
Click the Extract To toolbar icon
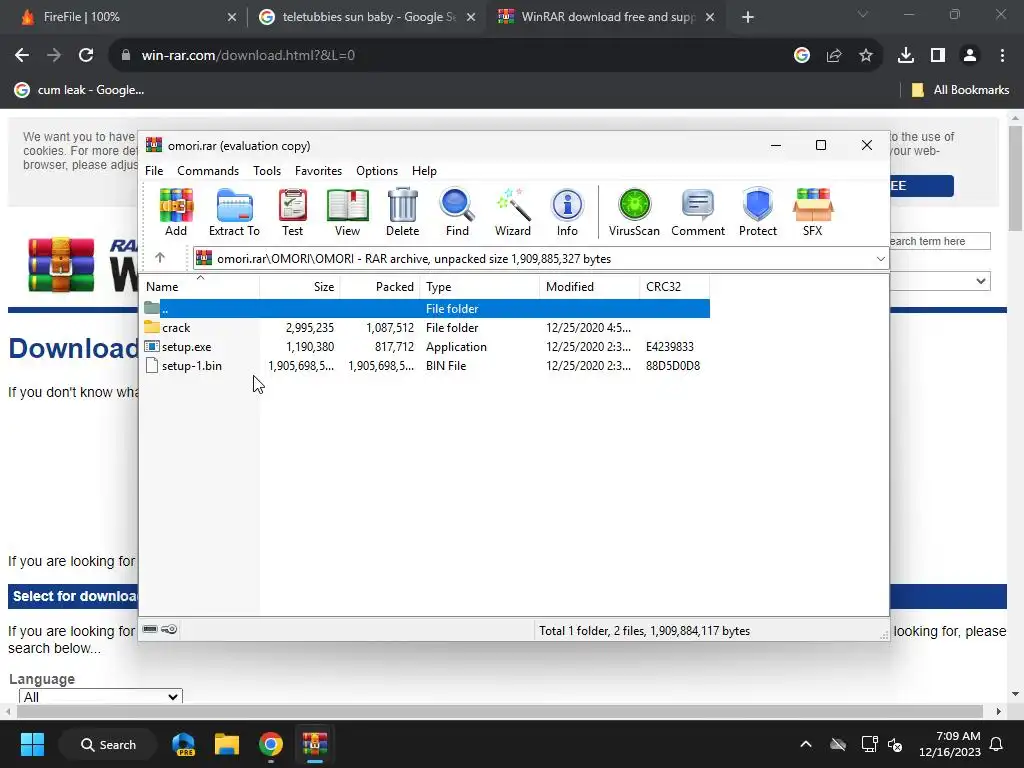pos(234,212)
